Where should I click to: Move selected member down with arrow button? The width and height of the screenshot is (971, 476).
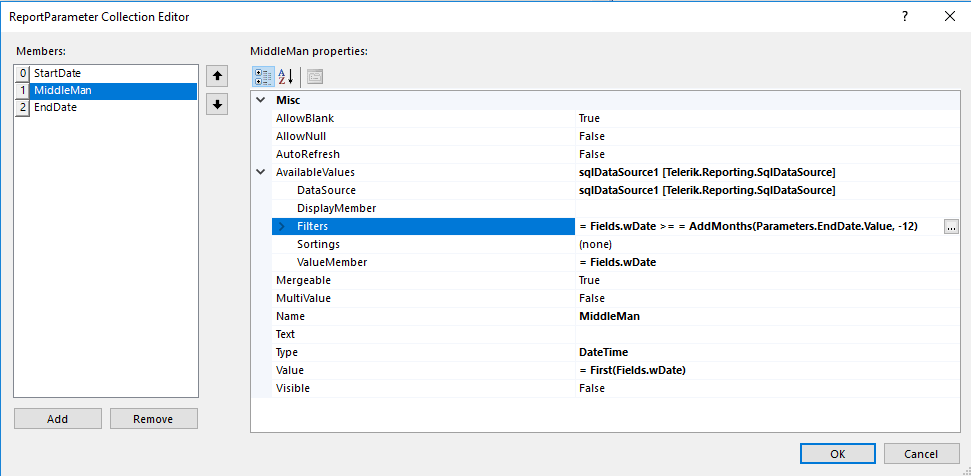pos(217,104)
